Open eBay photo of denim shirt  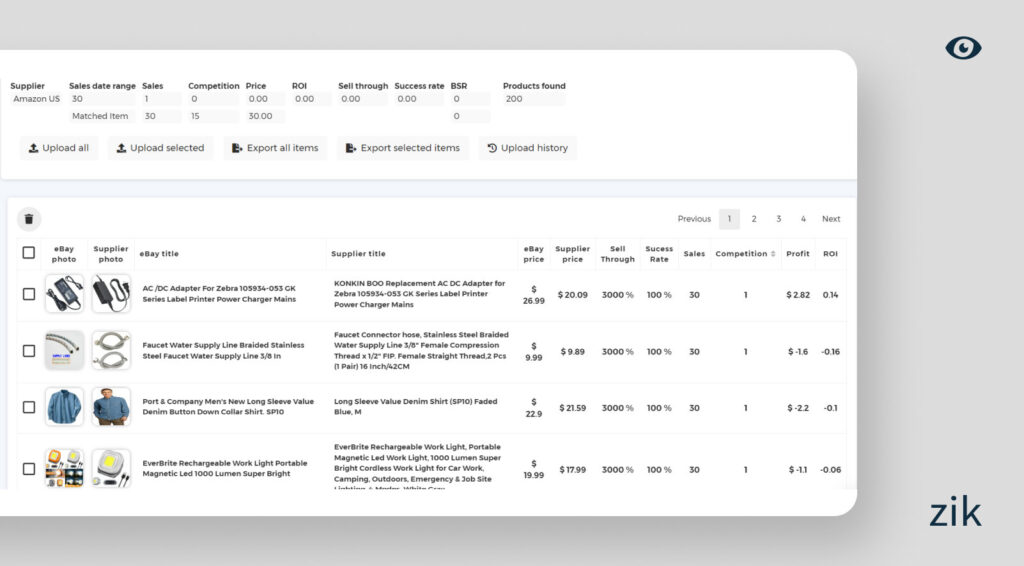64,407
